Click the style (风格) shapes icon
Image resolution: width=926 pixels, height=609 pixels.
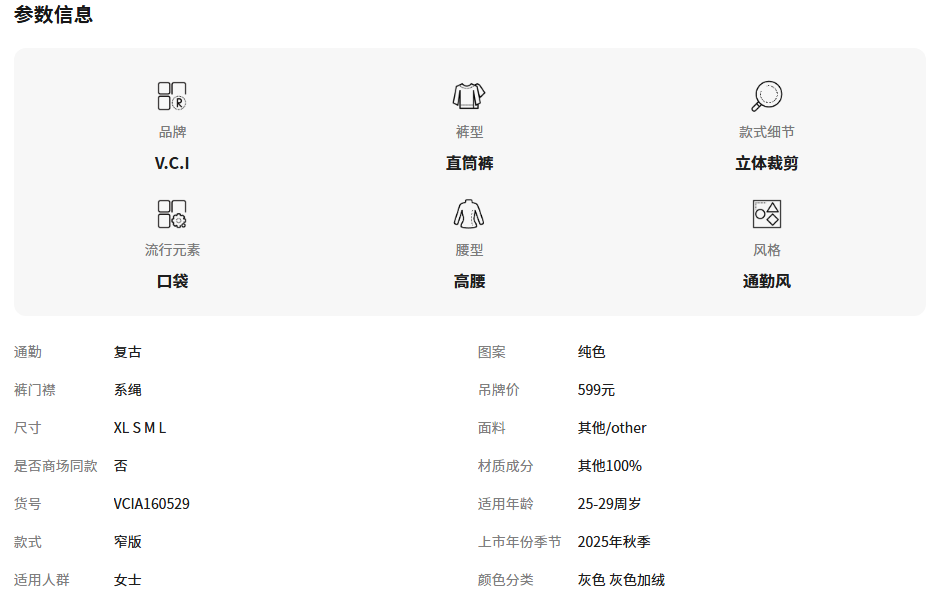pos(766,214)
